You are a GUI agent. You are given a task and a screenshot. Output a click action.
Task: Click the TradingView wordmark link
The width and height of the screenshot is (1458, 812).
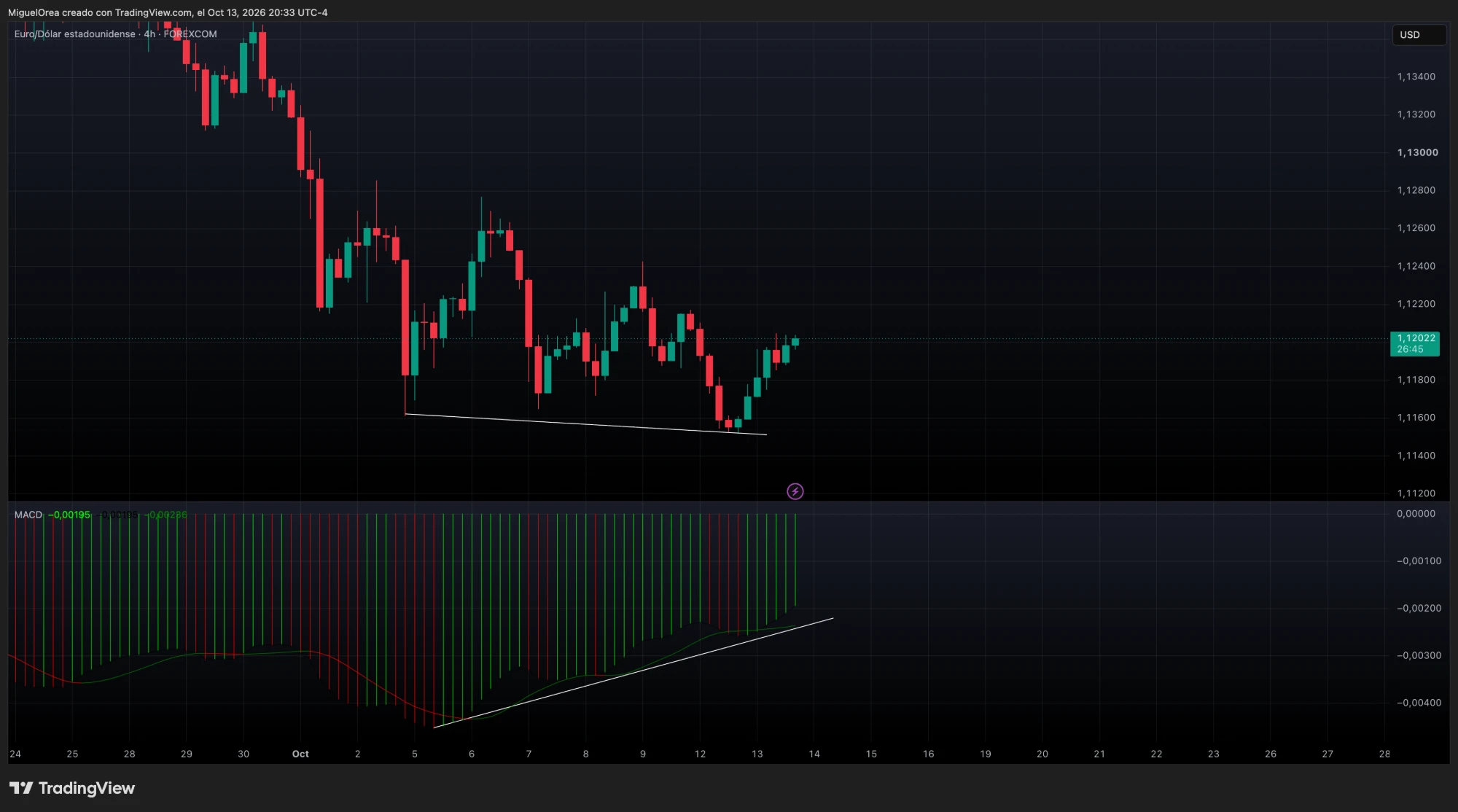coord(87,788)
